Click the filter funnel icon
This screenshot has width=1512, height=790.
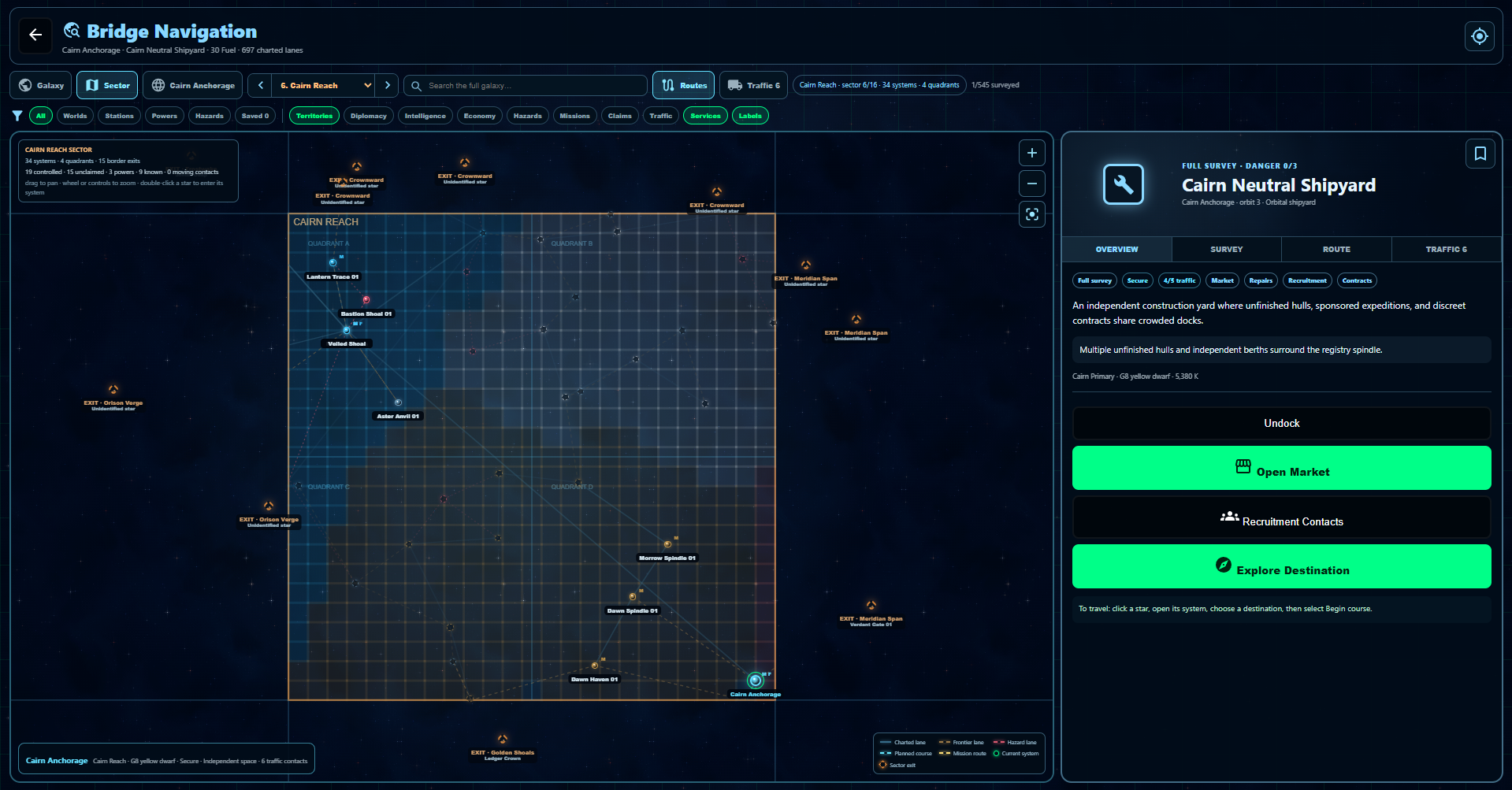(x=17, y=116)
